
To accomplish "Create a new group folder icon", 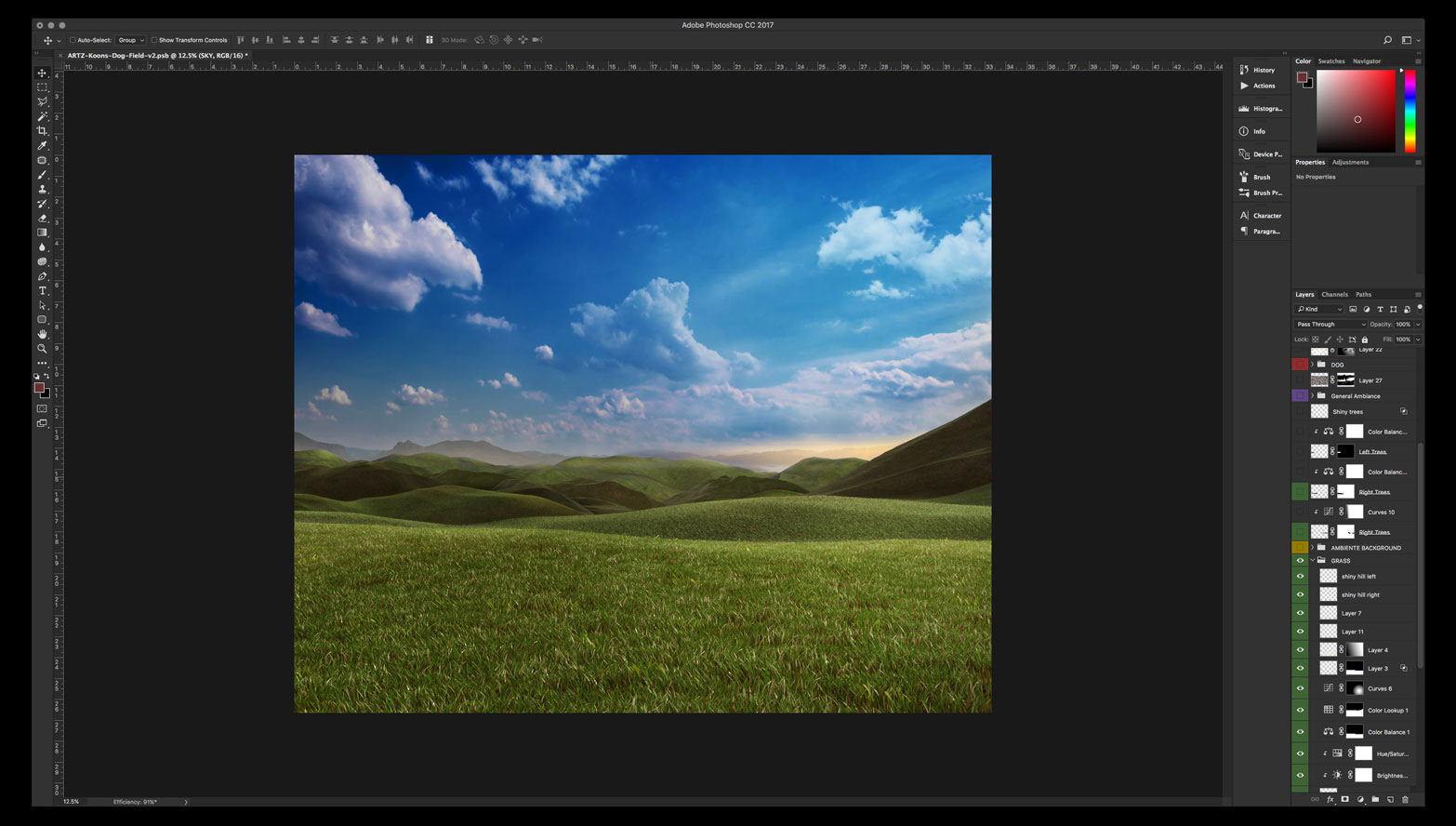I will pos(1375,799).
